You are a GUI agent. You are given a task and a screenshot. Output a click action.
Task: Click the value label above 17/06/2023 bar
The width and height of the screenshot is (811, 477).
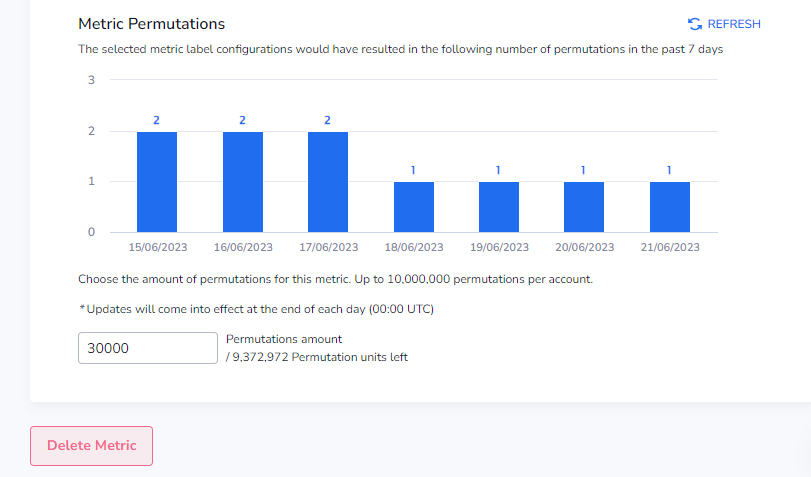[327, 120]
